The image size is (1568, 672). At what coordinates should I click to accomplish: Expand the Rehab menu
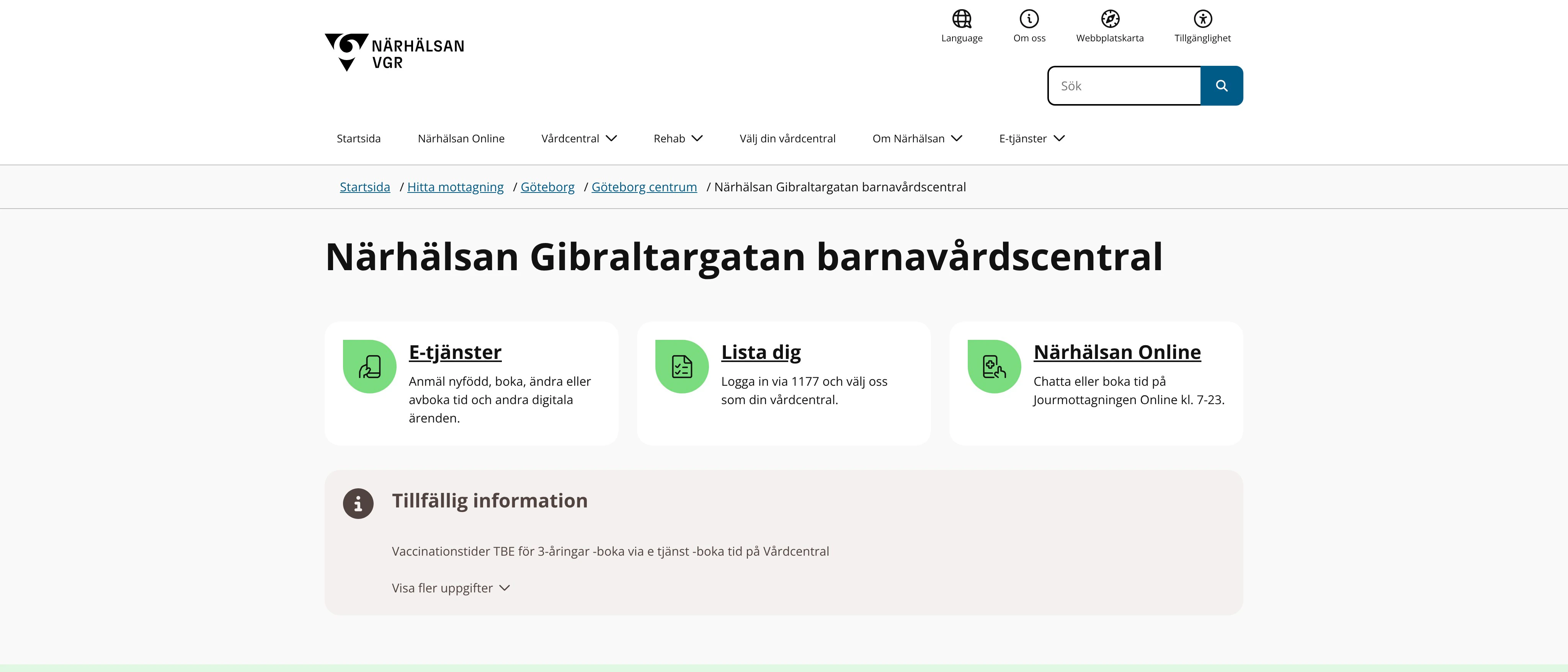pos(678,139)
